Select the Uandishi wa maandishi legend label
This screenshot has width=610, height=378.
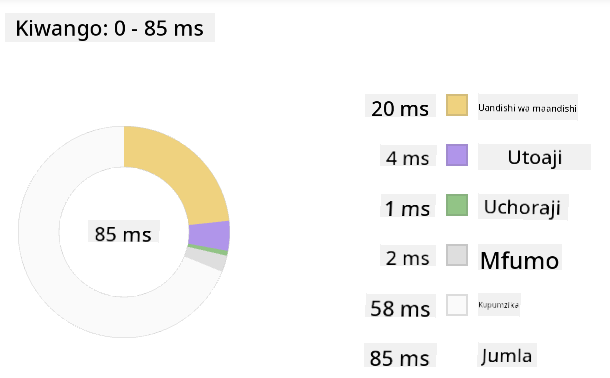click(x=528, y=107)
